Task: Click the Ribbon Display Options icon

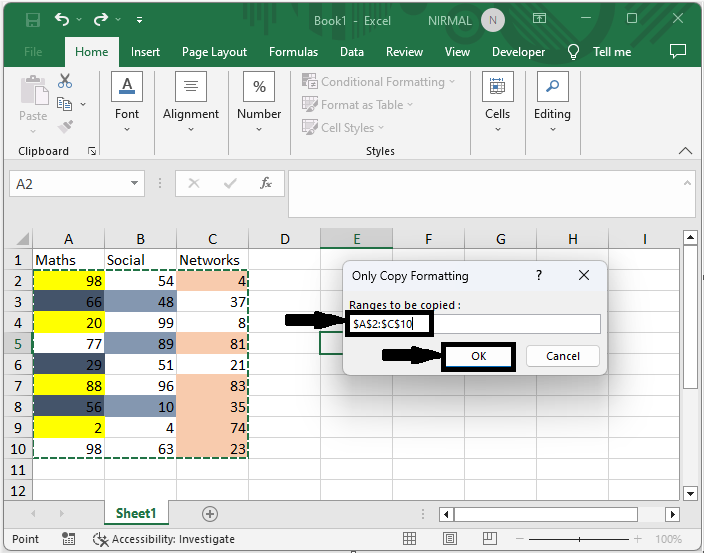Action: [x=539, y=18]
